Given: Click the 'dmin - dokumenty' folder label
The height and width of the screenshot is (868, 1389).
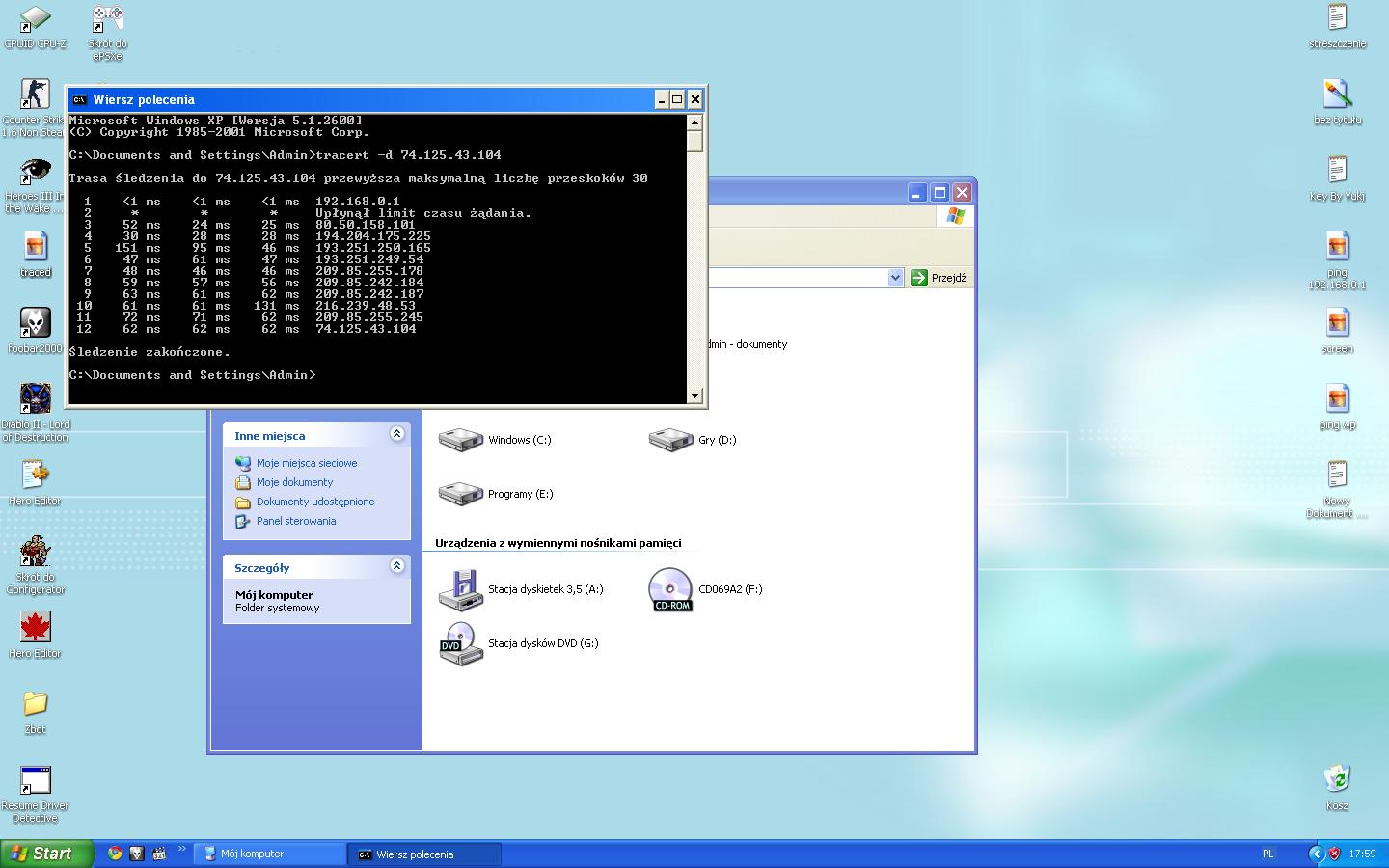Looking at the screenshot, I should [x=748, y=344].
